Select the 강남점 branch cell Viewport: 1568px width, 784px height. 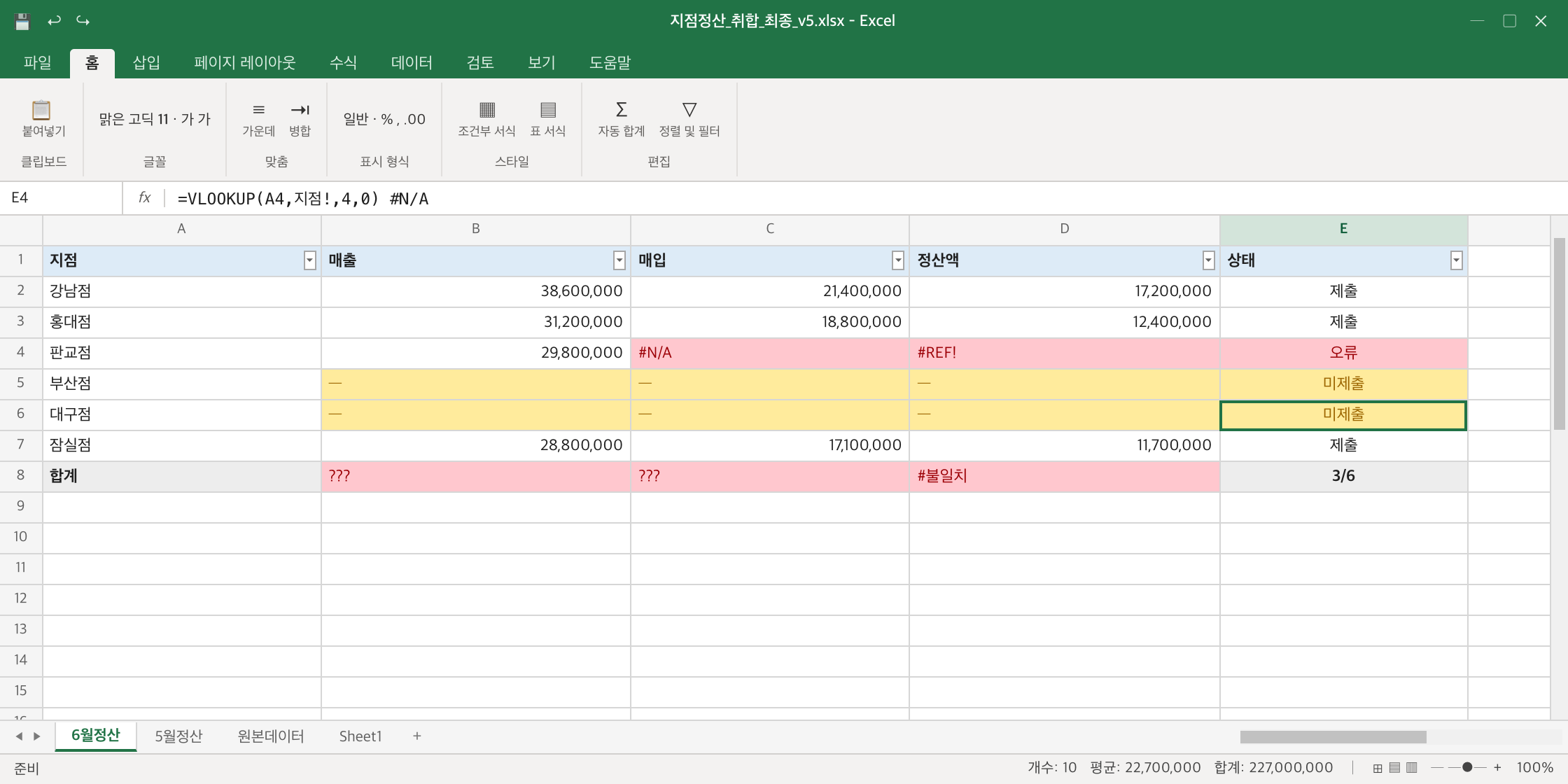click(182, 291)
